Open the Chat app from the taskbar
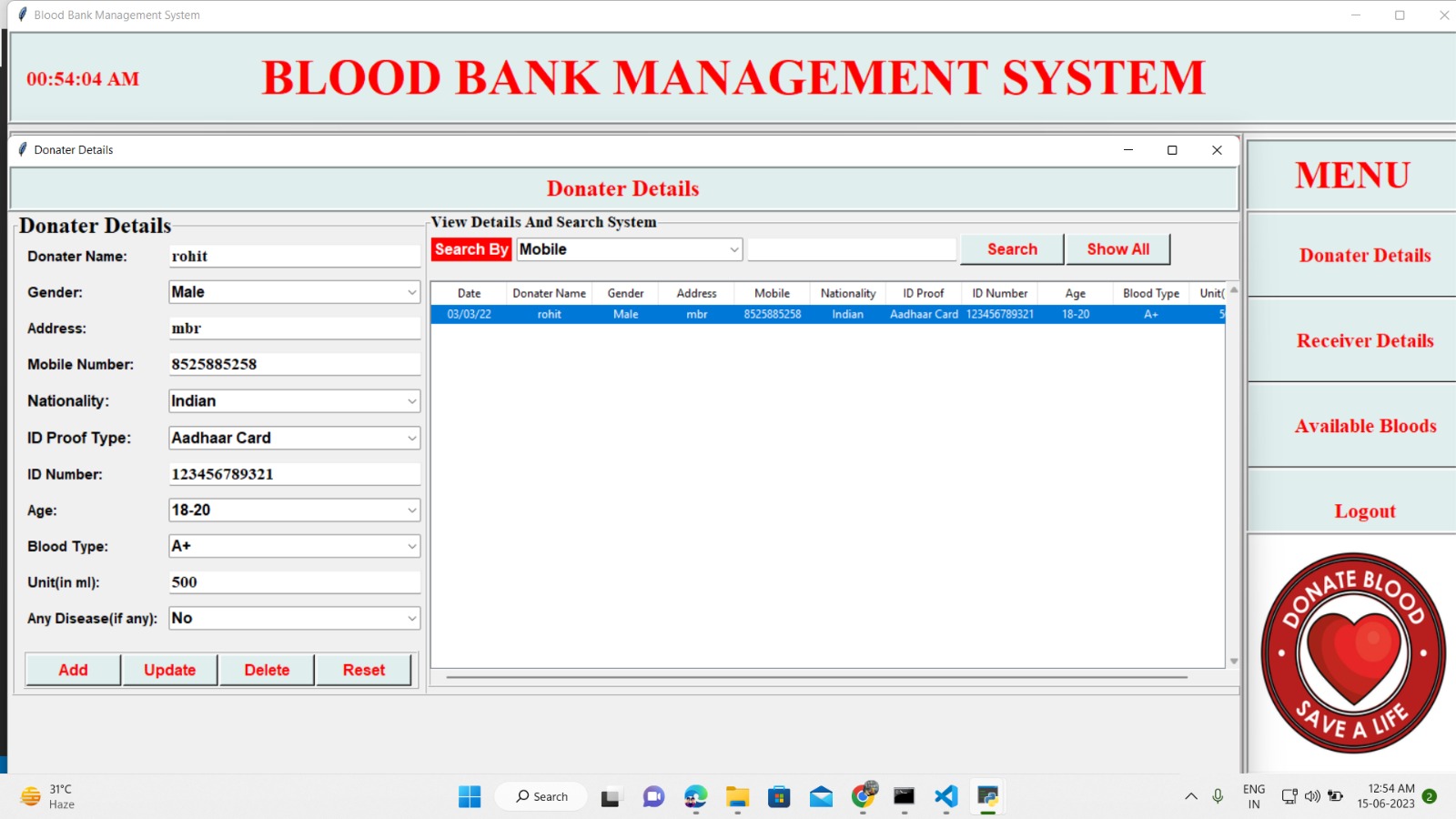This screenshot has width=1456, height=819. pyautogui.click(x=653, y=797)
